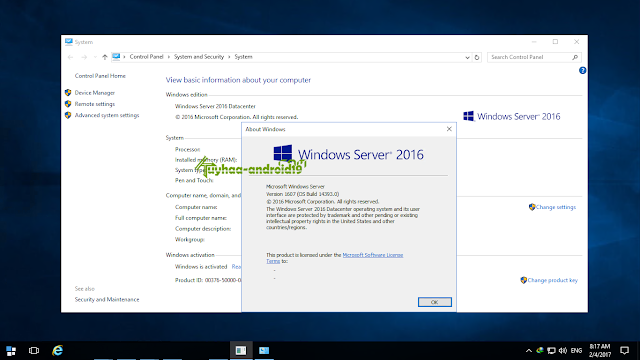Click the 'Windows Server 2016 Datacenter' edition text
Viewport: 640px width, 360px height.
[215, 106]
